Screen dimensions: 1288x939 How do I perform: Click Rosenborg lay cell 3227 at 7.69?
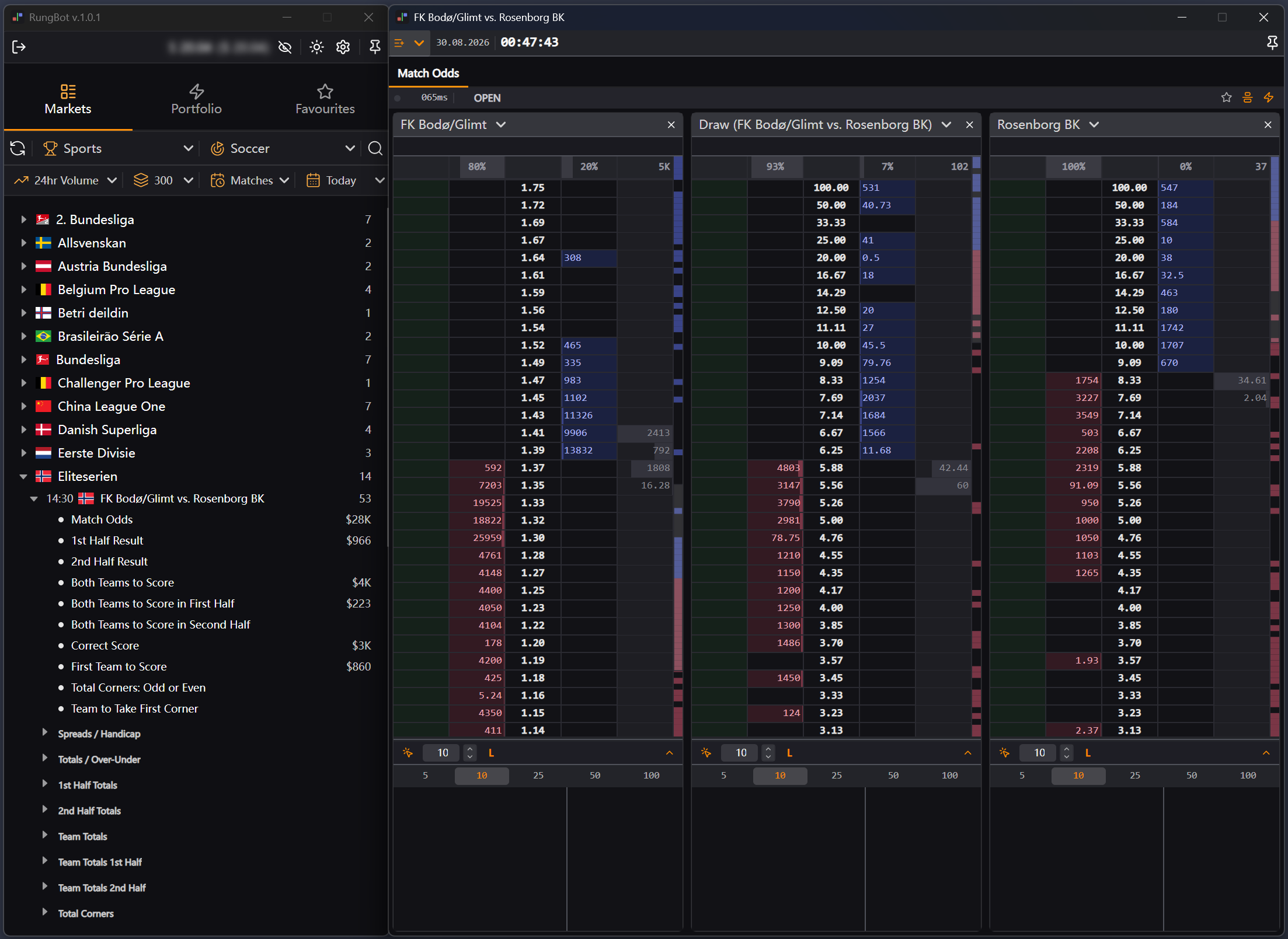click(x=1074, y=398)
